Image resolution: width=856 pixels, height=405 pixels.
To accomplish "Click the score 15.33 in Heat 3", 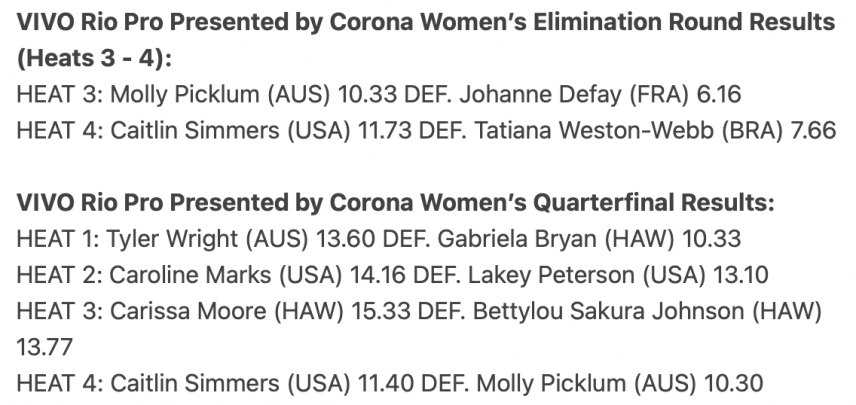I will 379,311.
